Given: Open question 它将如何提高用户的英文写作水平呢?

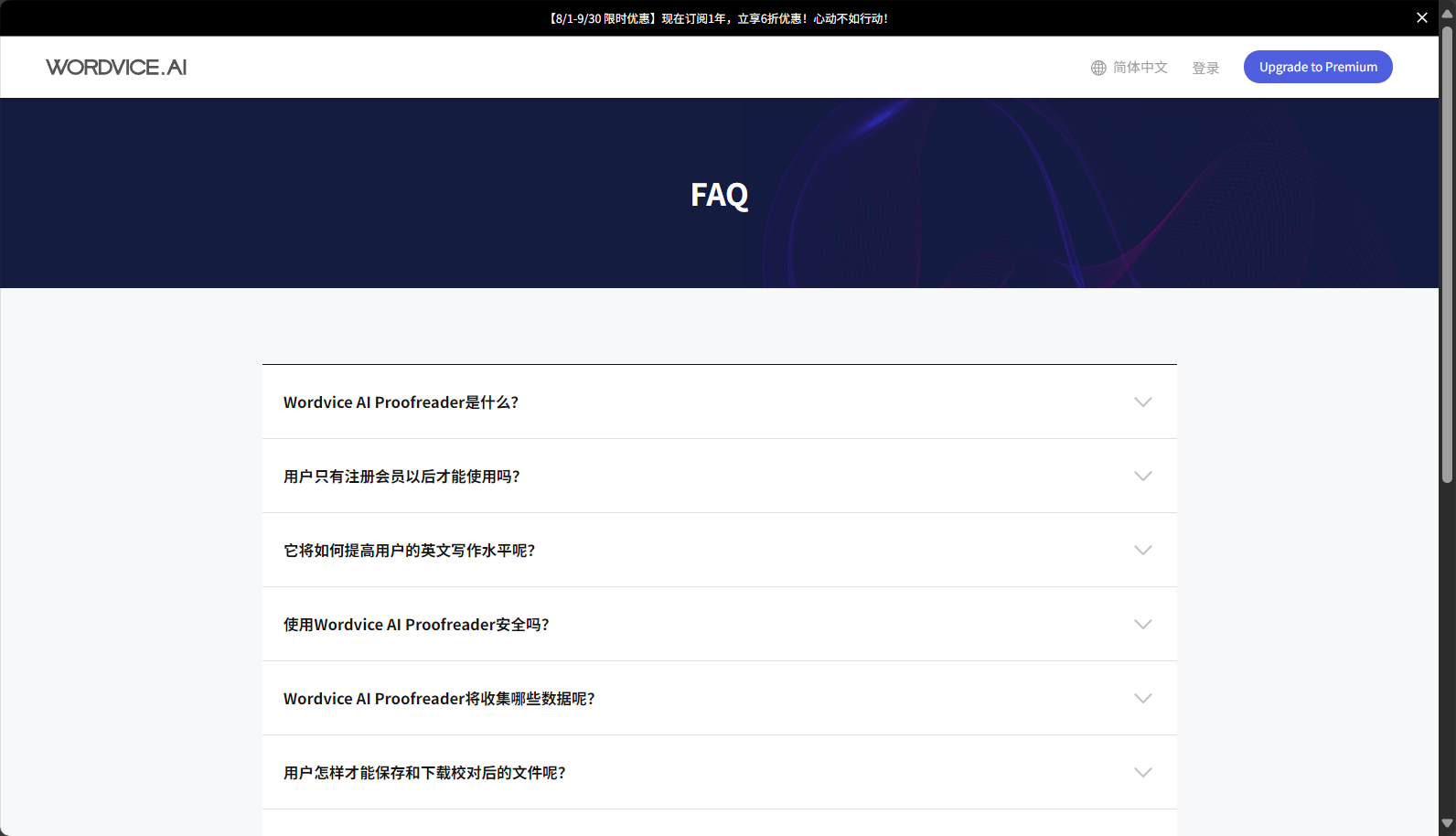Looking at the screenshot, I should point(720,551).
